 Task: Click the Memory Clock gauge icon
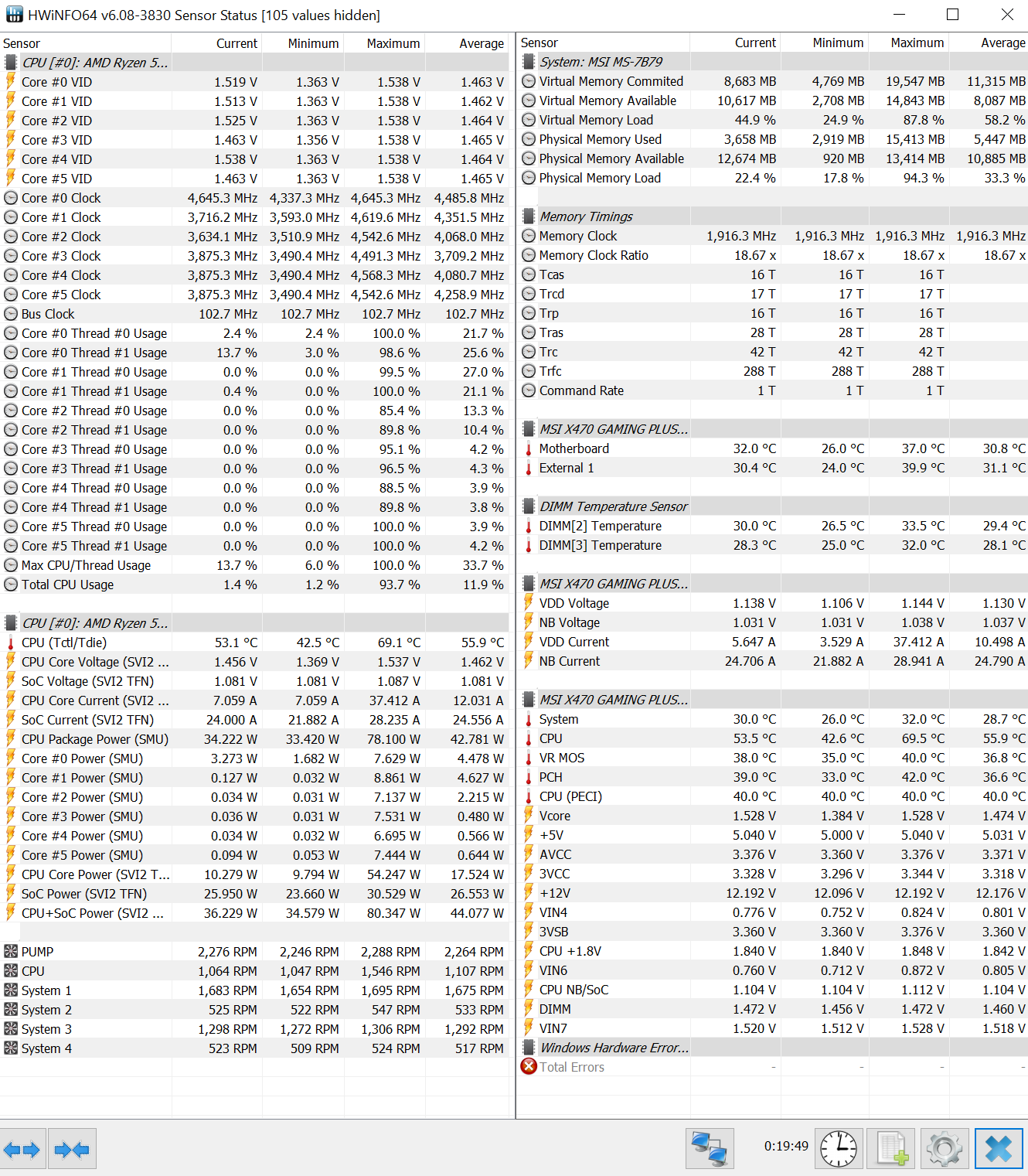[x=529, y=236]
